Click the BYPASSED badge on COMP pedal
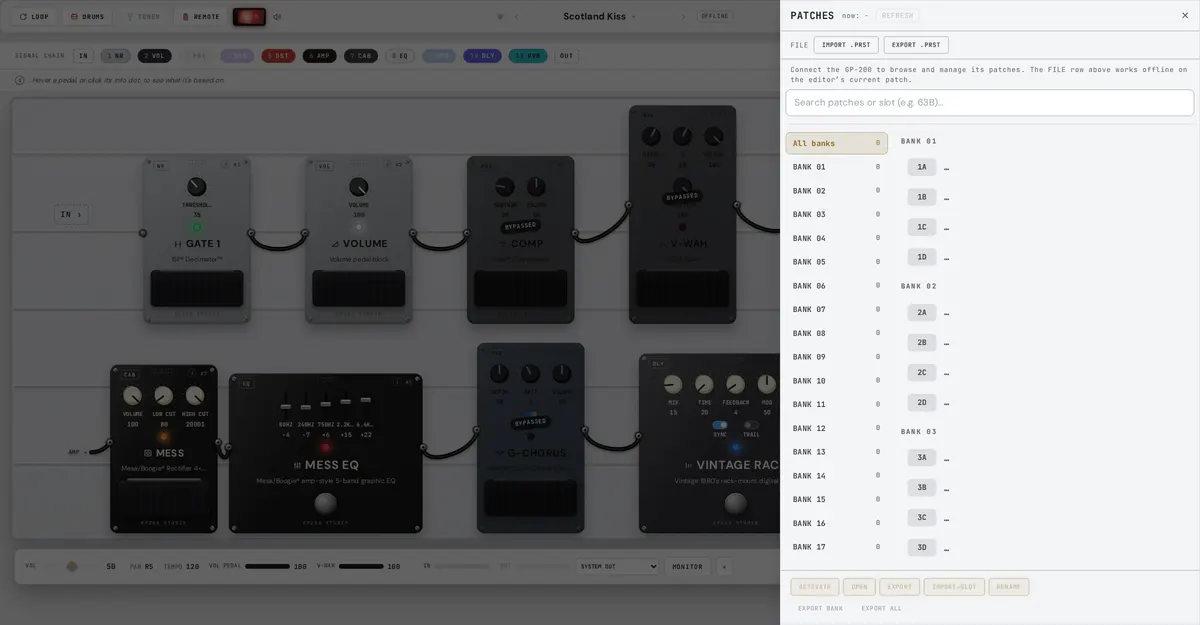This screenshot has width=1200, height=625. tap(520, 226)
